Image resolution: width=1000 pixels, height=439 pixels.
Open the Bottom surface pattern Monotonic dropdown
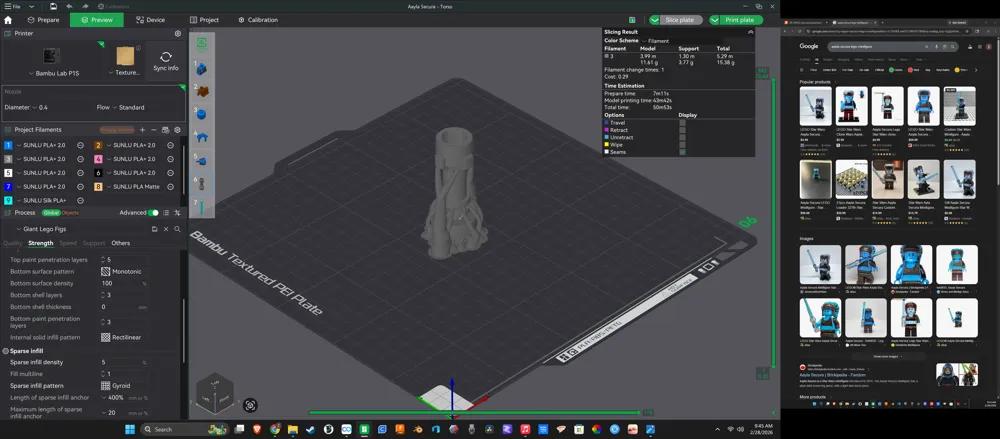tap(124, 271)
